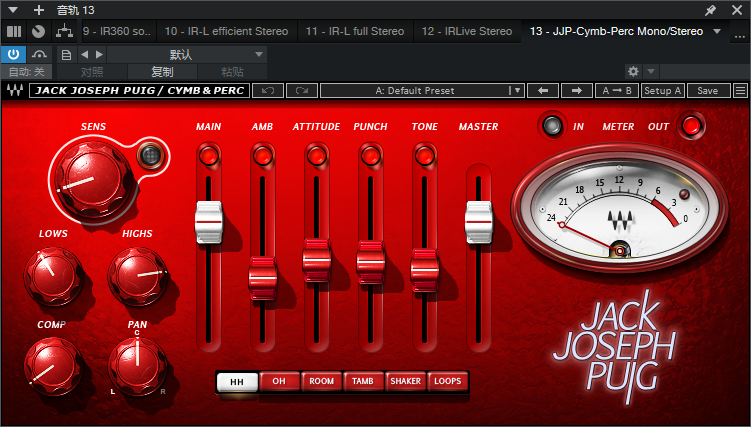751x427 pixels.
Task: Click the SENS knob
Action: [93, 180]
